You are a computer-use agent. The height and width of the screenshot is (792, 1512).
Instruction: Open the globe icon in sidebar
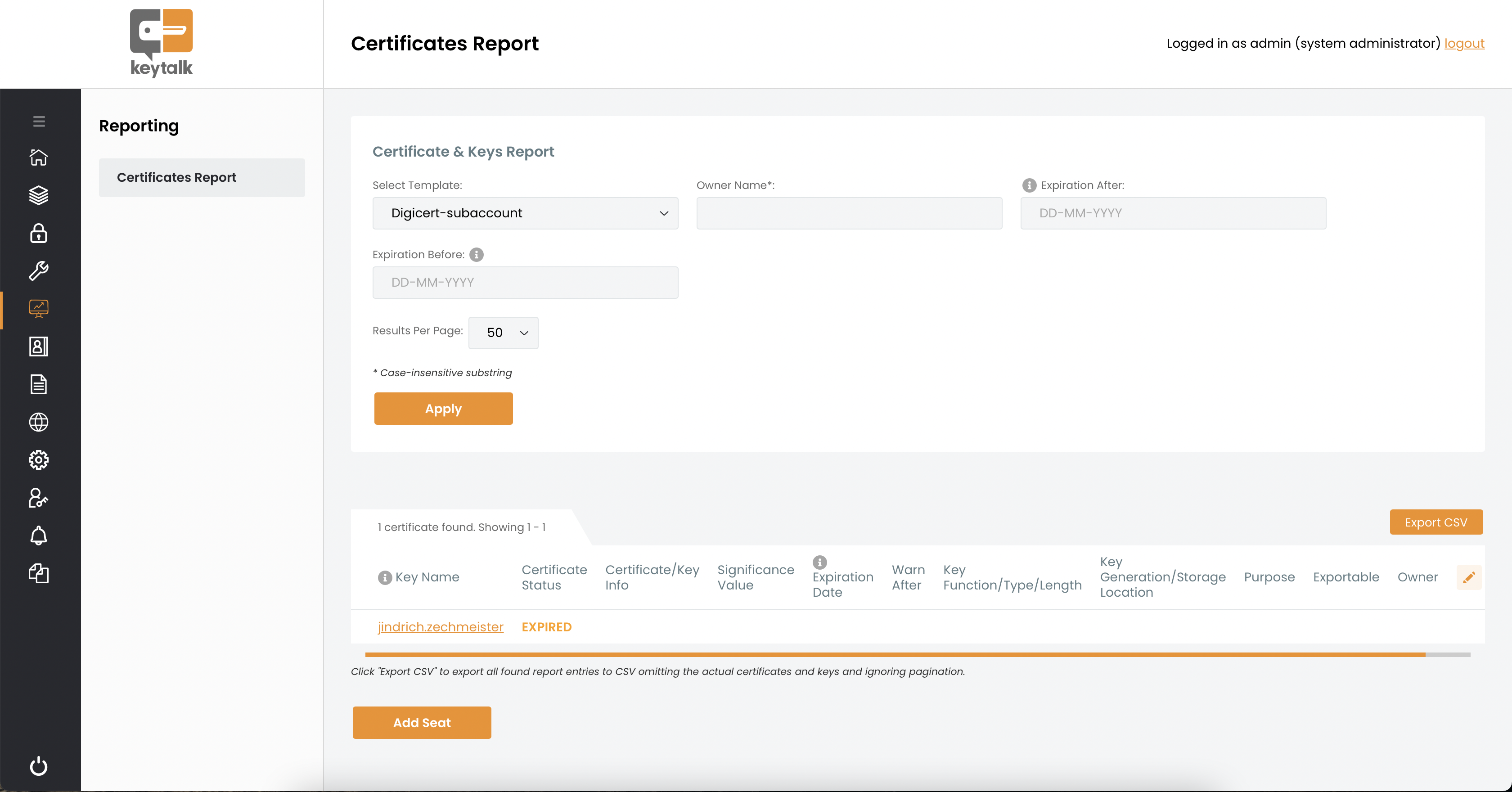pos(39,422)
